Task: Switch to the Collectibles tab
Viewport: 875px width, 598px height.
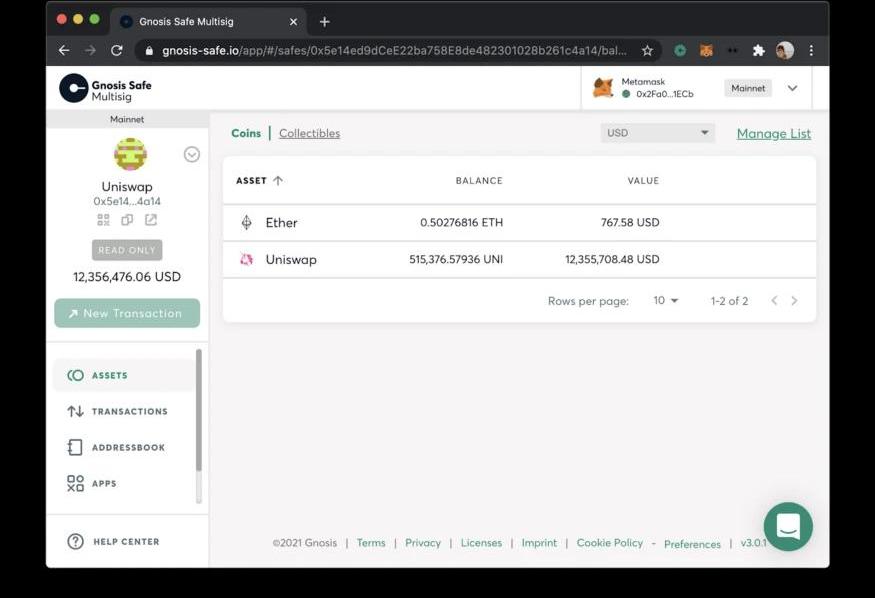Action: tap(309, 133)
